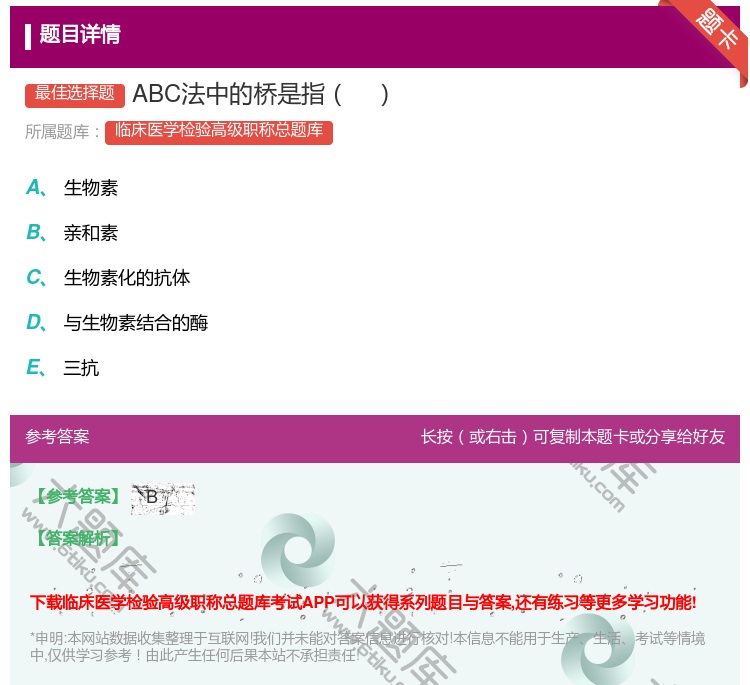Click the 最佳选择题 question type badge

coord(75,94)
